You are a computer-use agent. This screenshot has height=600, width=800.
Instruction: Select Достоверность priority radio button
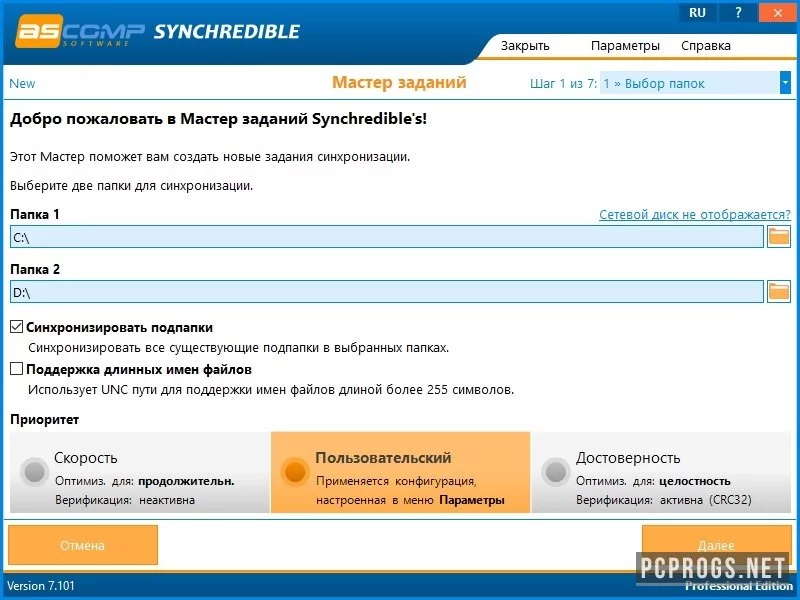(556, 472)
